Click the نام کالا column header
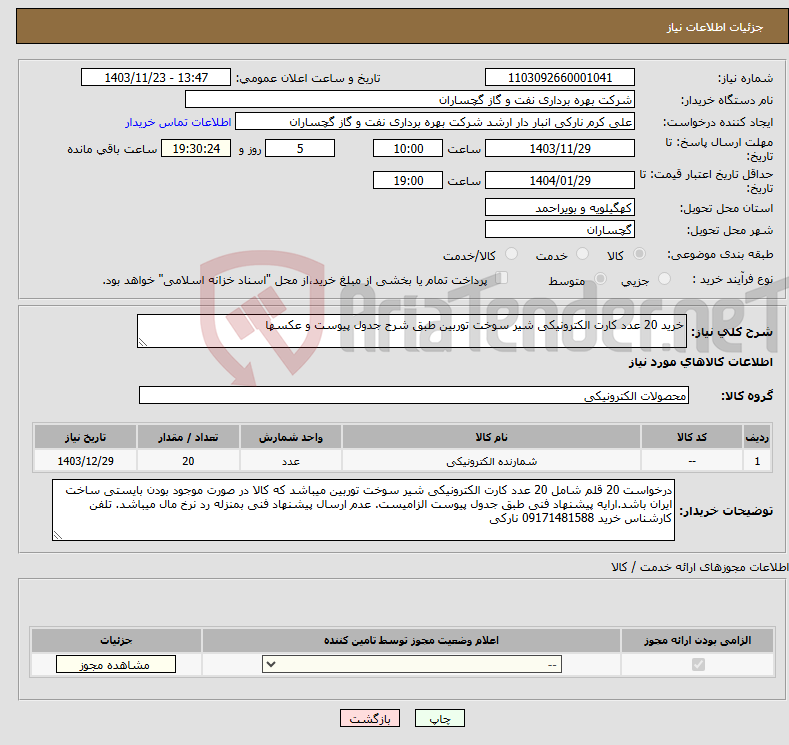 click(x=491, y=437)
